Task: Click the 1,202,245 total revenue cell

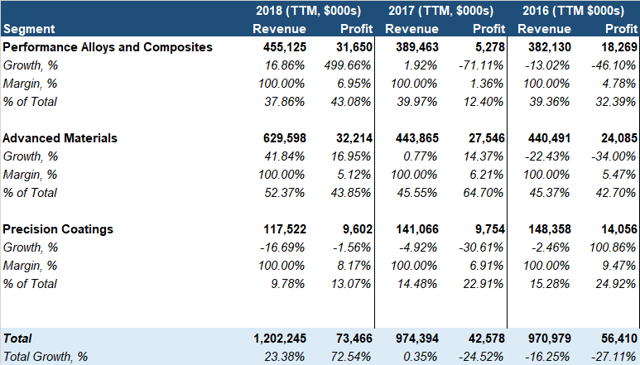Action: (x=280, y=338)
